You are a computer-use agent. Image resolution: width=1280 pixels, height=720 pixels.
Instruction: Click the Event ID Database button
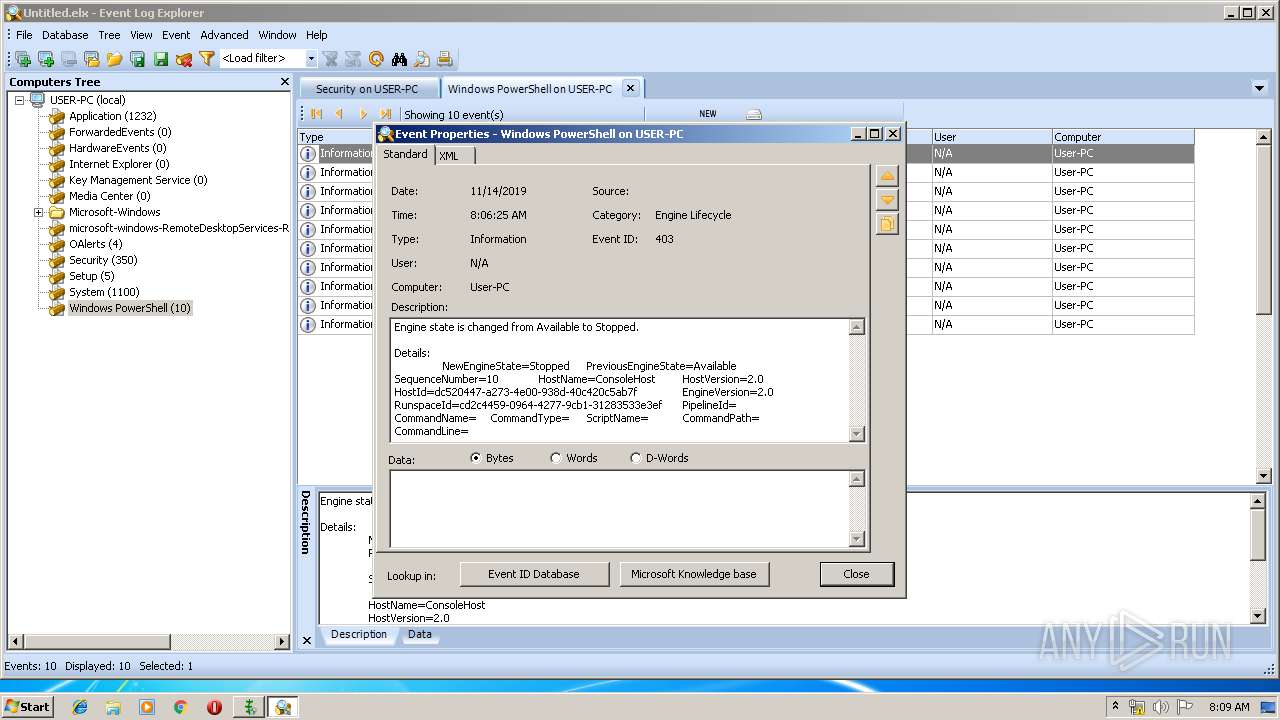(x=534, y=574)
